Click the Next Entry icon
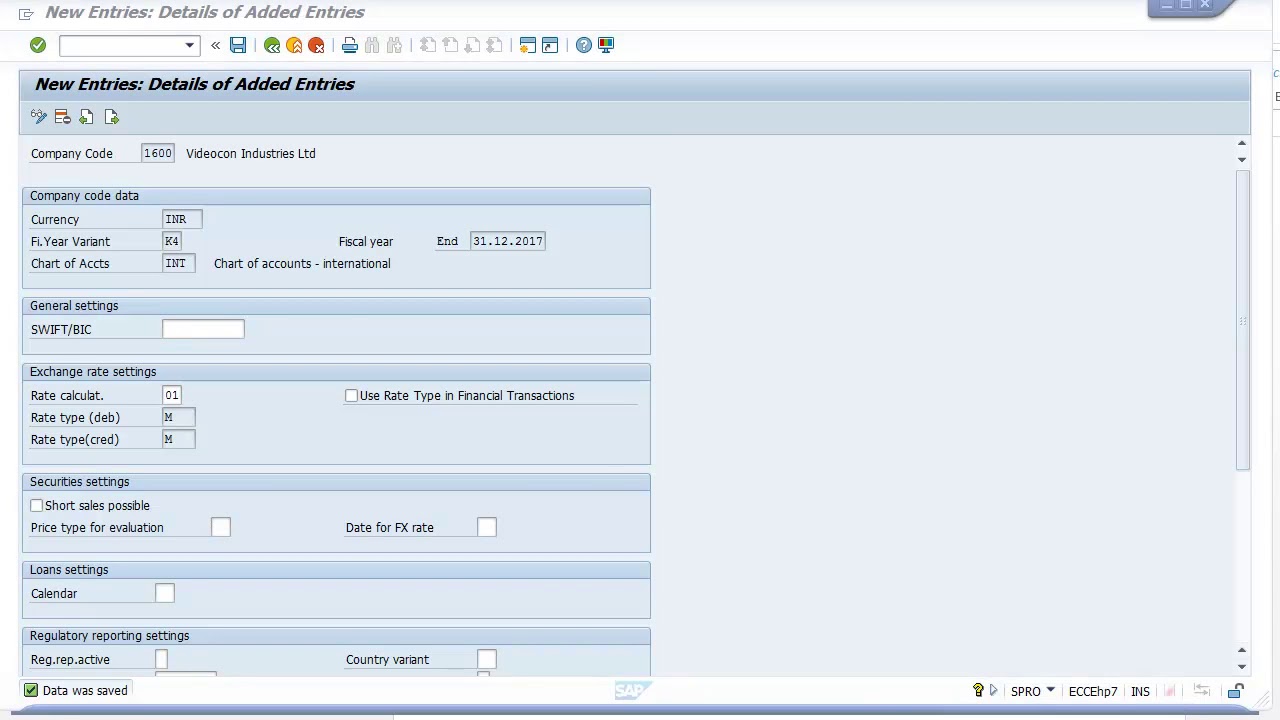Viewport: 1280px width, 720px height. pyautogui.click(x=111, y=117)
